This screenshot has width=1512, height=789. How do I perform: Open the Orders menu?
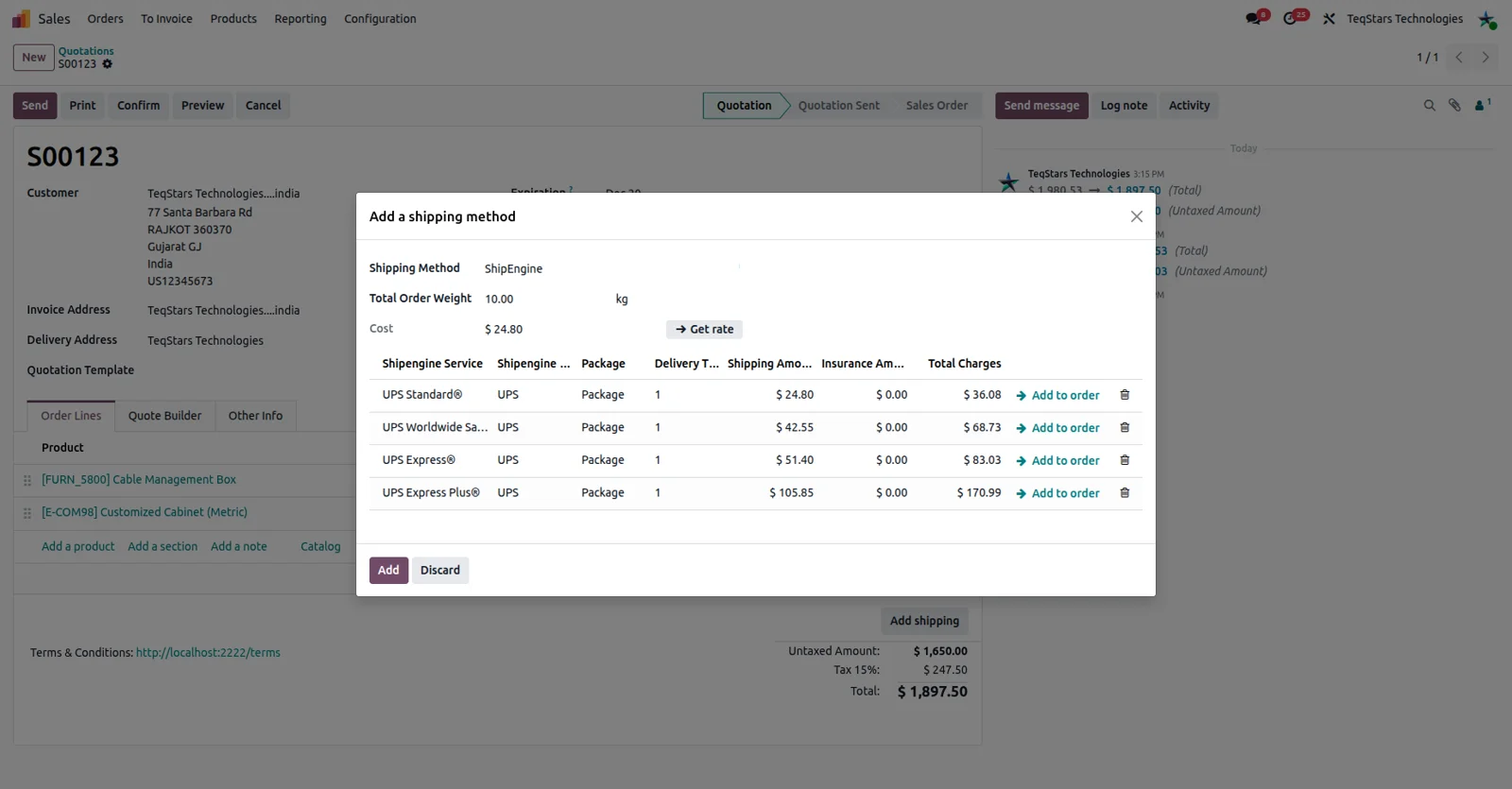click(105, 19)
